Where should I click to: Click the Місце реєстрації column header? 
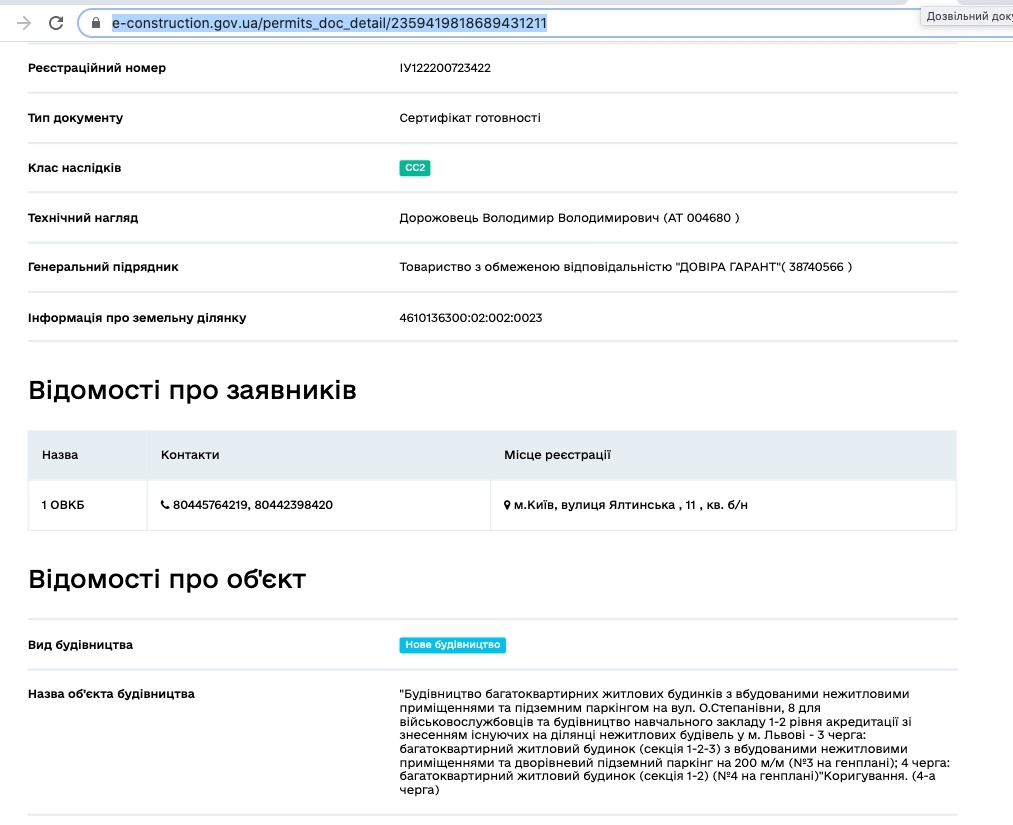click(557, 455)
